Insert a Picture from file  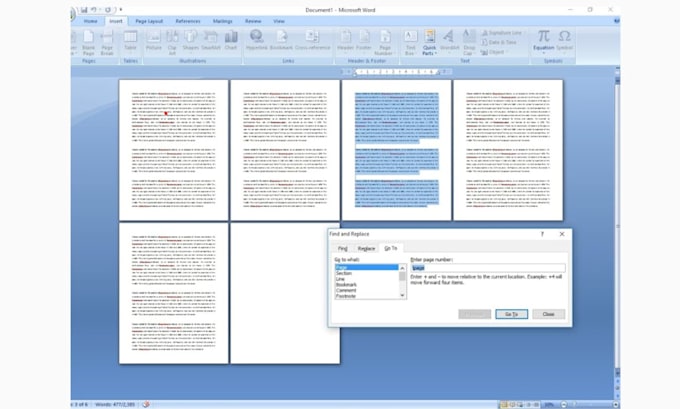click(x=154, y=42)
